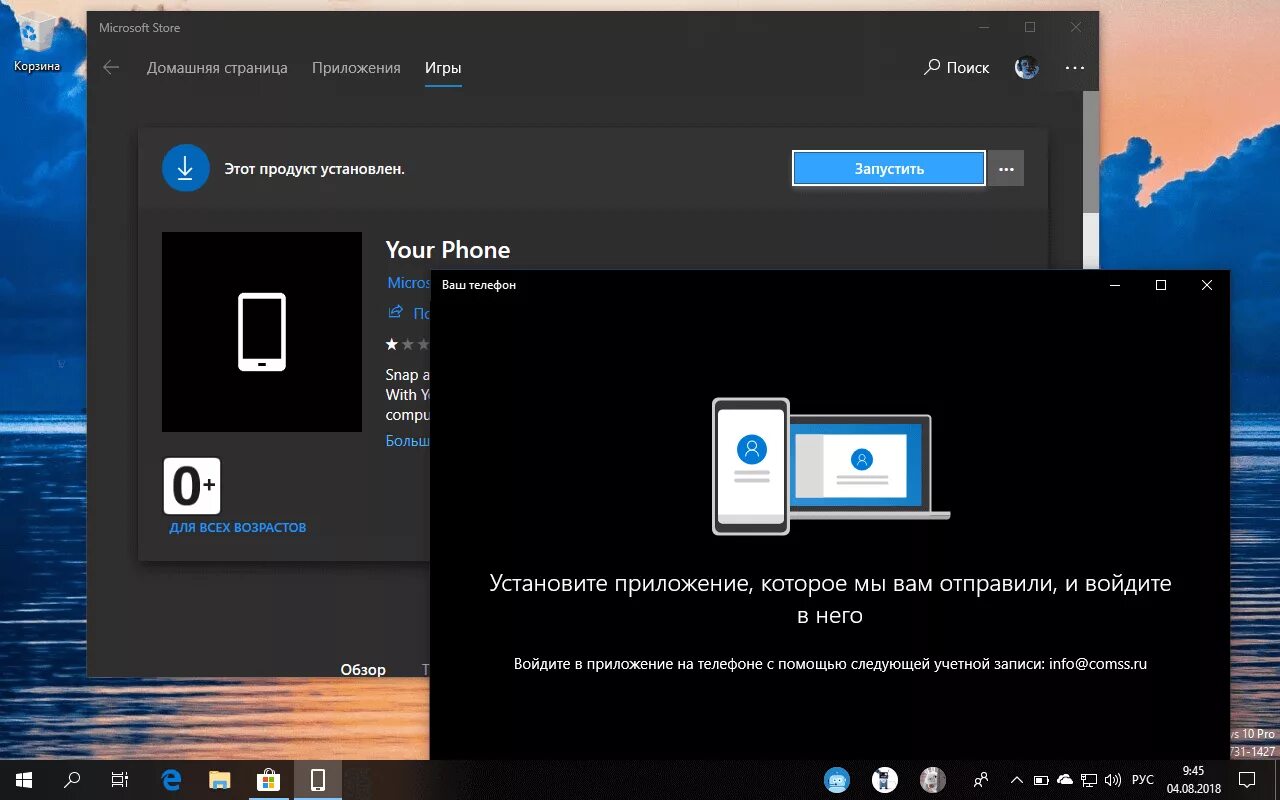Click the share icon under publisher

point(396,312)
